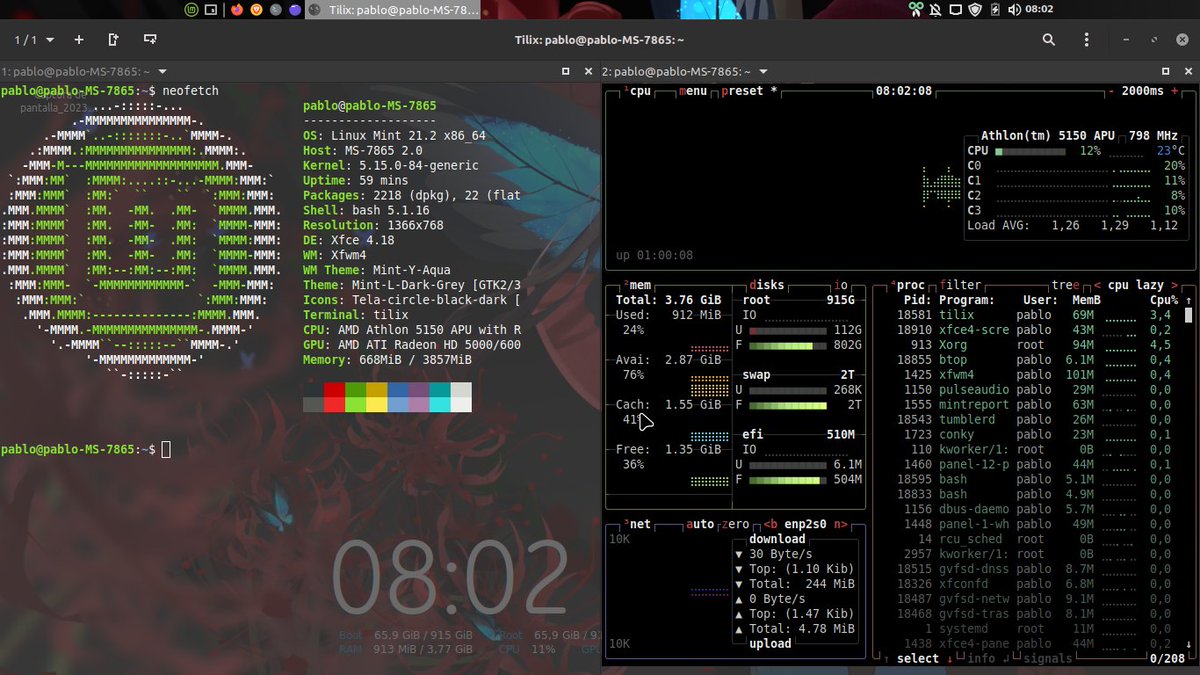Click plus to increase btop 2000ms interval
1200x675 pixels.
tap(1174, 91)
